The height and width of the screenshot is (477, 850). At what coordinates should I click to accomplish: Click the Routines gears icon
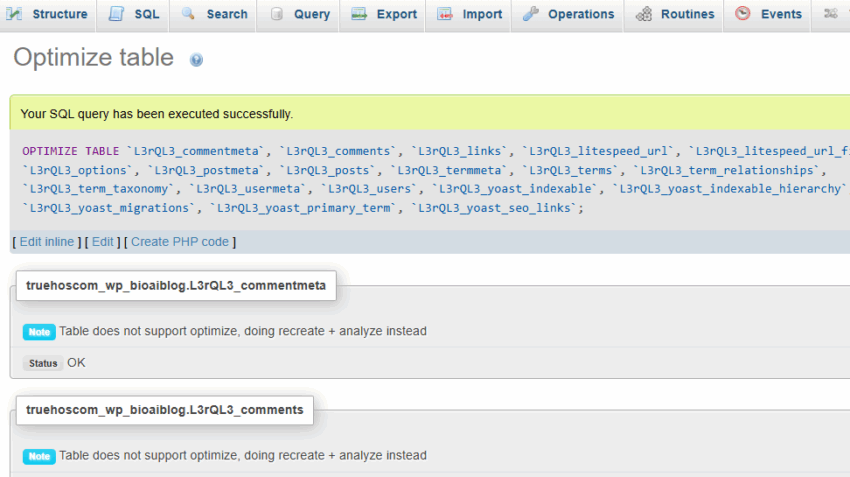[x=643, y=14]
